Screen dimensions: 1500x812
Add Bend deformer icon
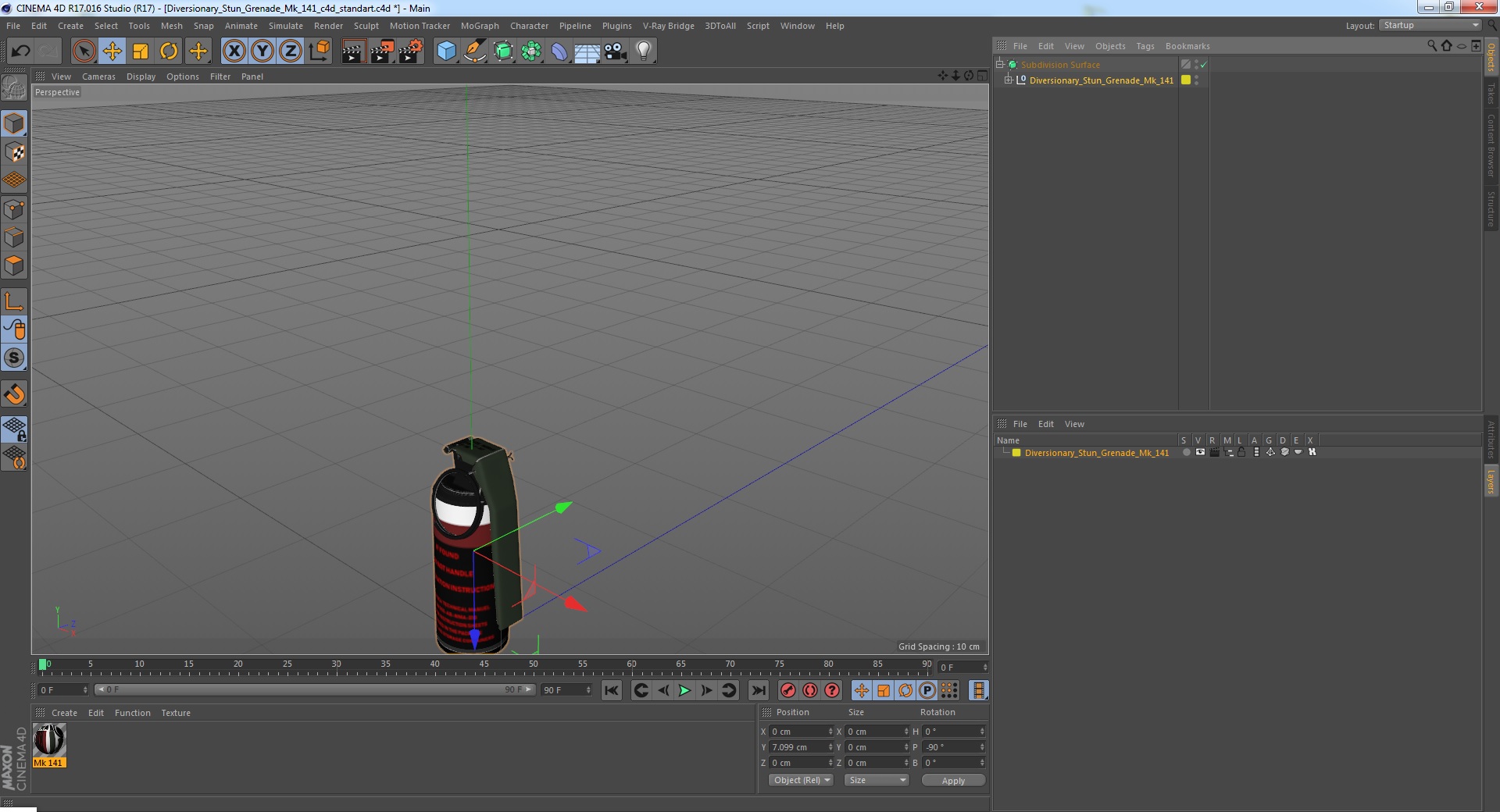click(x=559, y=52)
